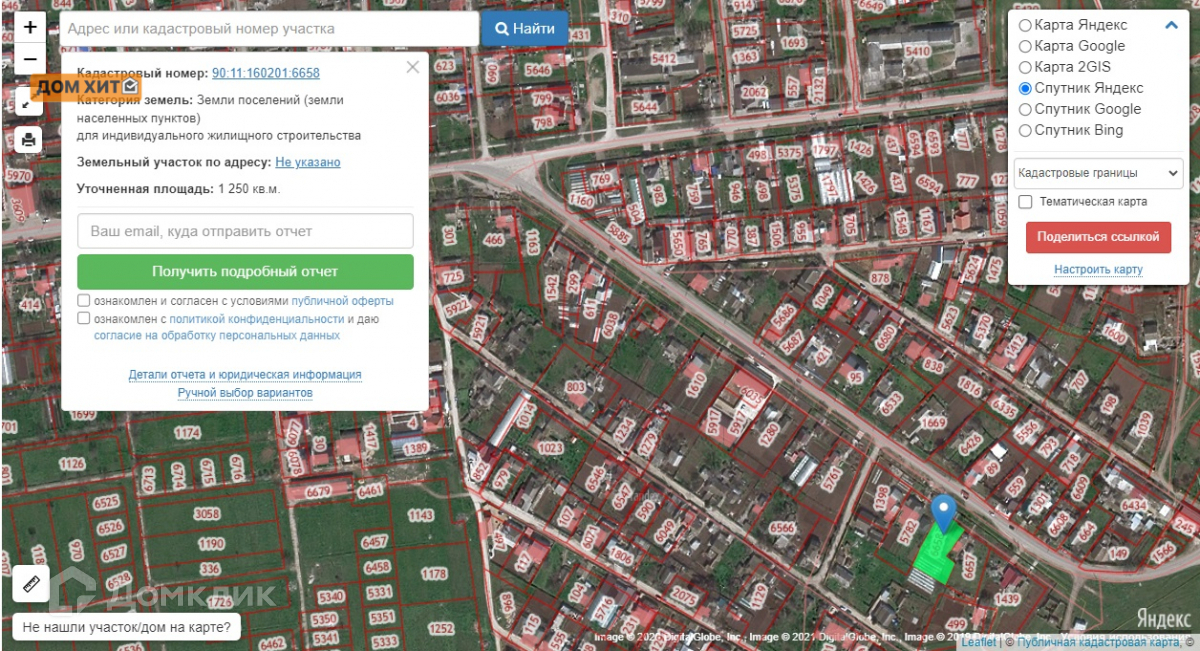The width and height of the screenshot is (1200, 651).
Task: Click parcel label 803 on map
Action: pos(575,386)
